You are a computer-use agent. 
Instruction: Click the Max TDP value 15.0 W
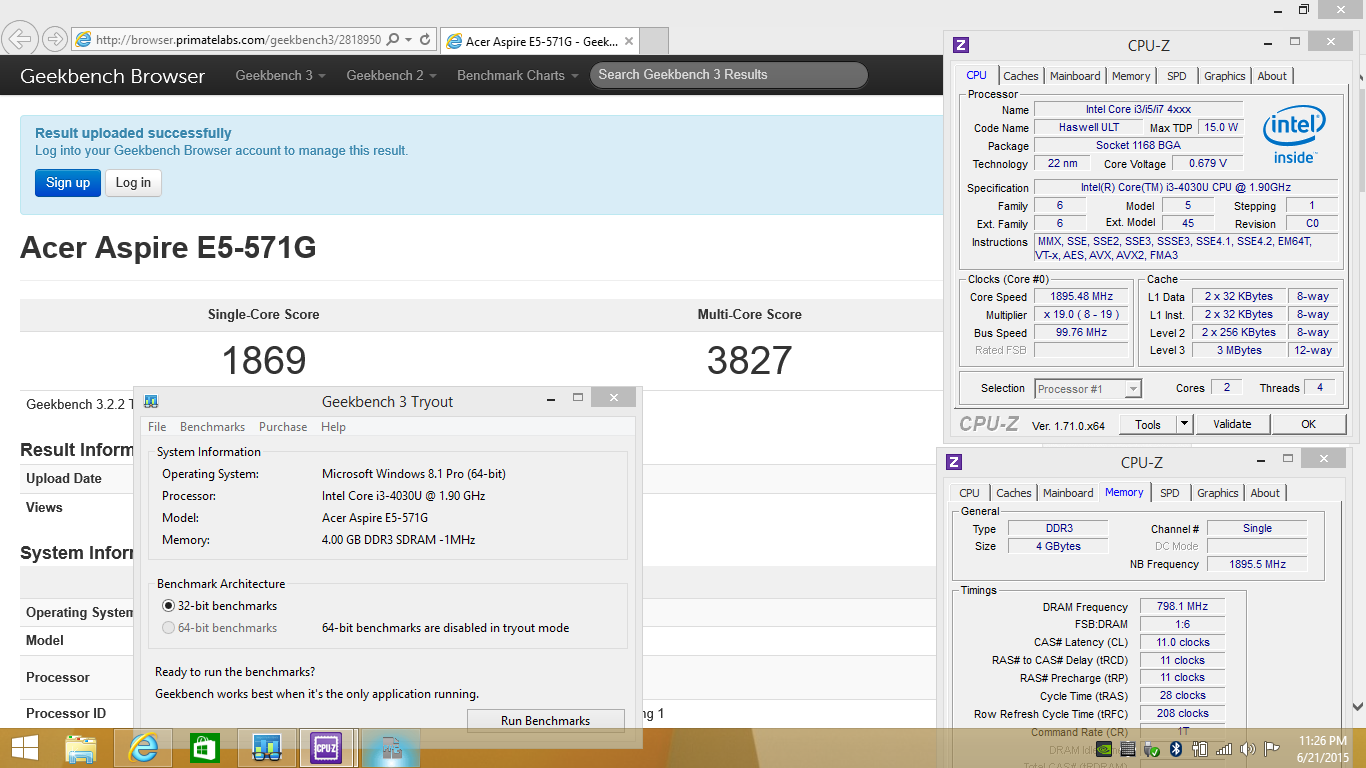click(x=1220, y=128)
